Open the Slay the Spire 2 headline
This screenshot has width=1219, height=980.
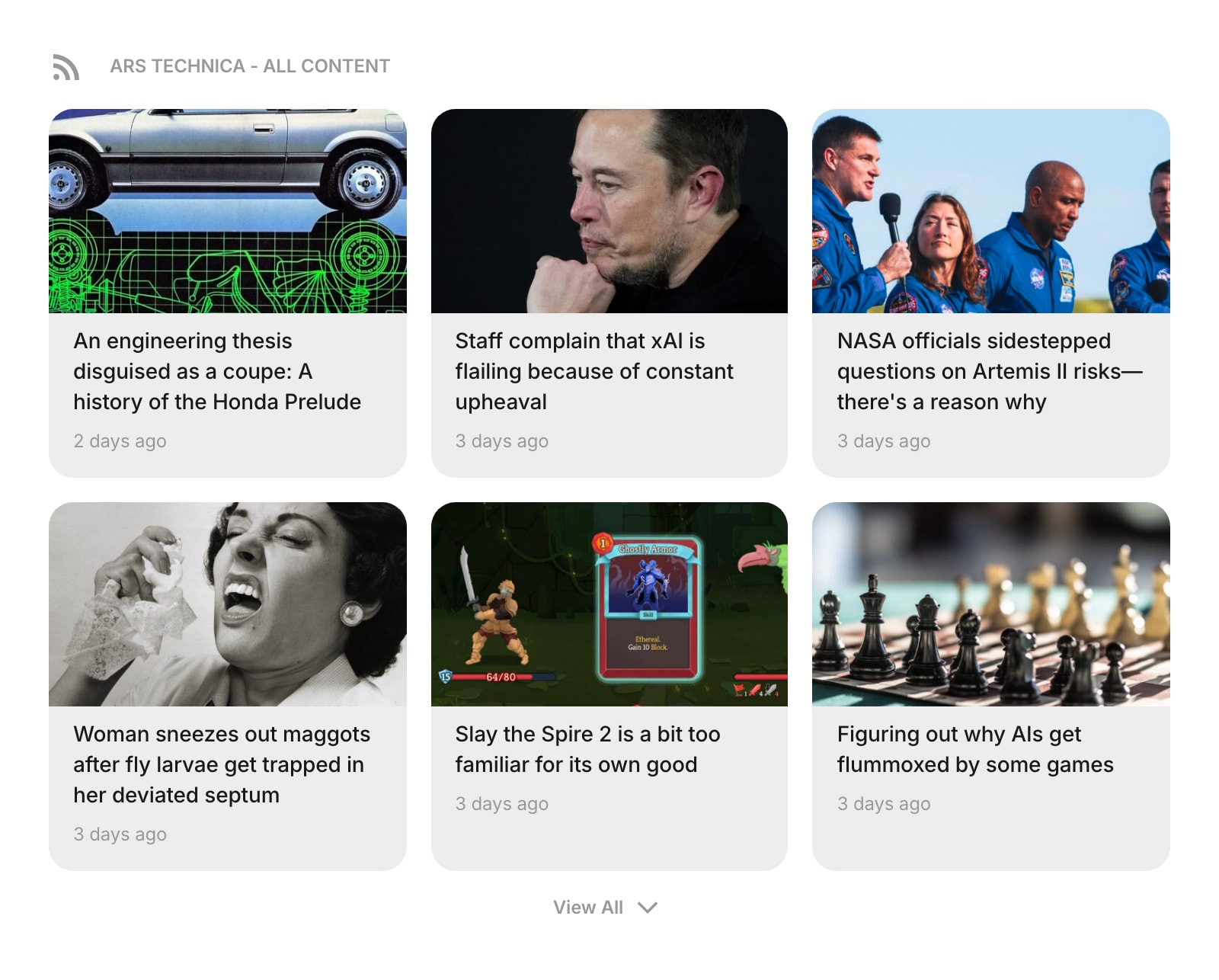point(587,749)
